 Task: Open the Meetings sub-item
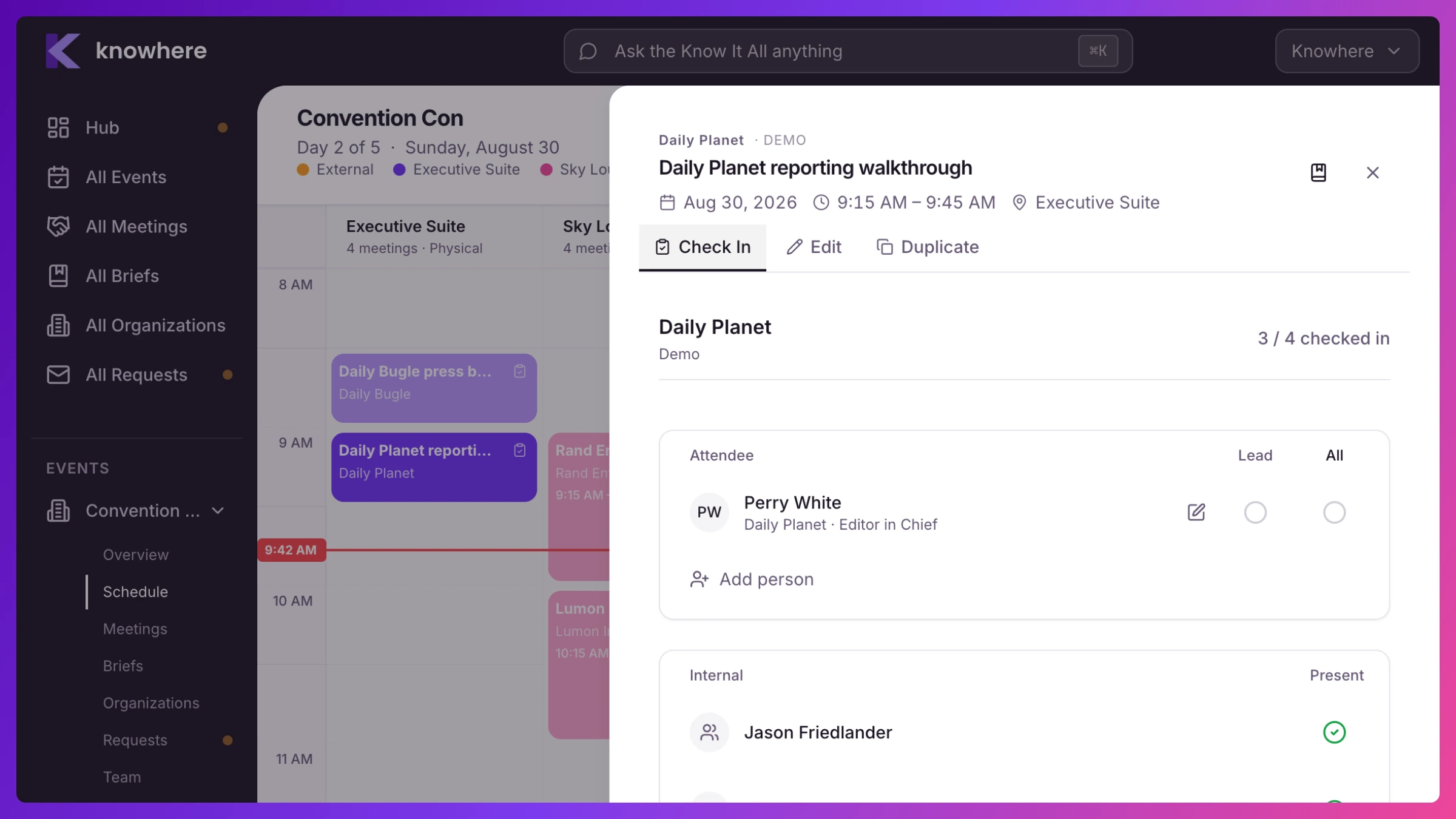point(135,629)
